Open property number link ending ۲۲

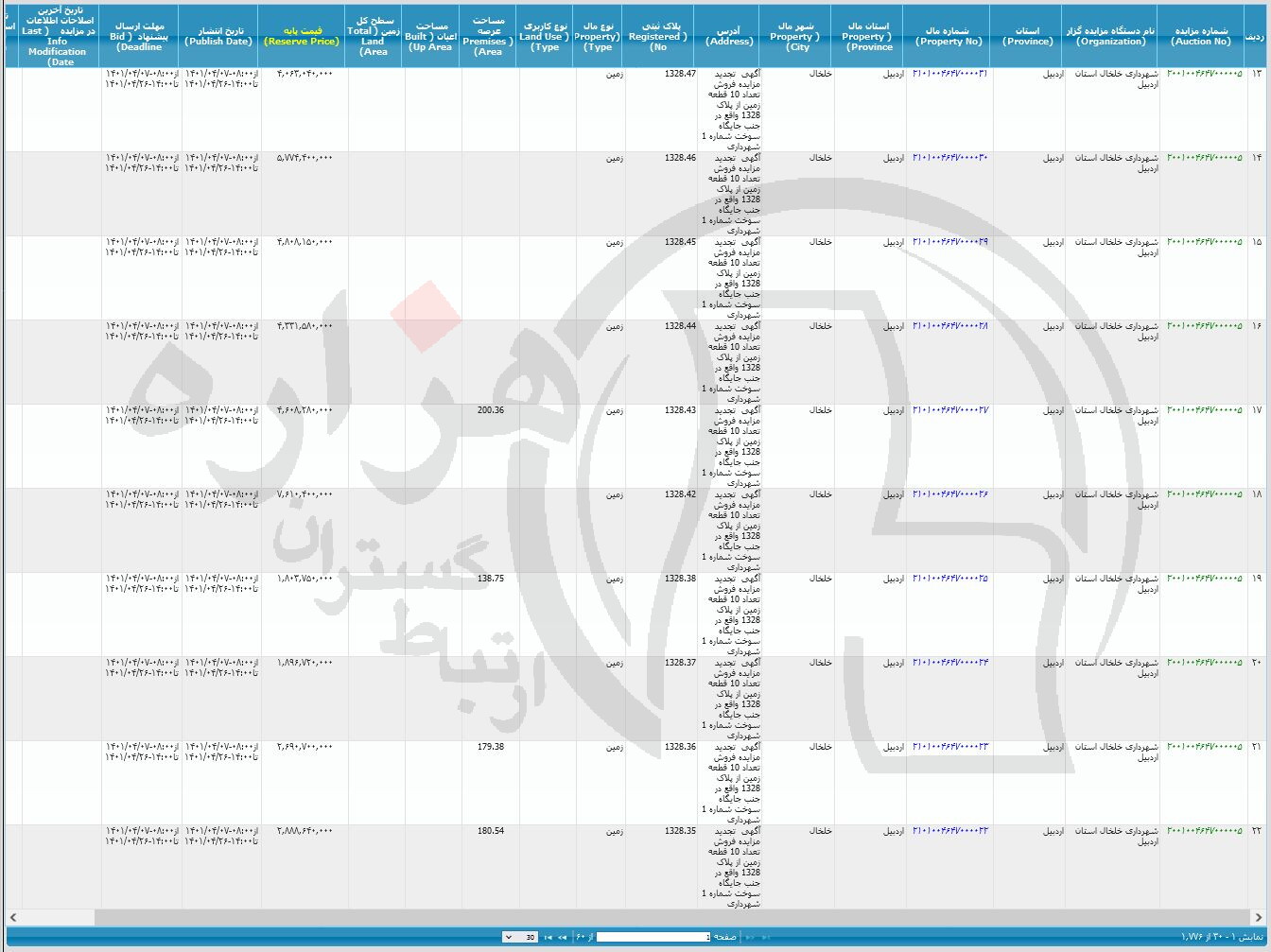949,831
